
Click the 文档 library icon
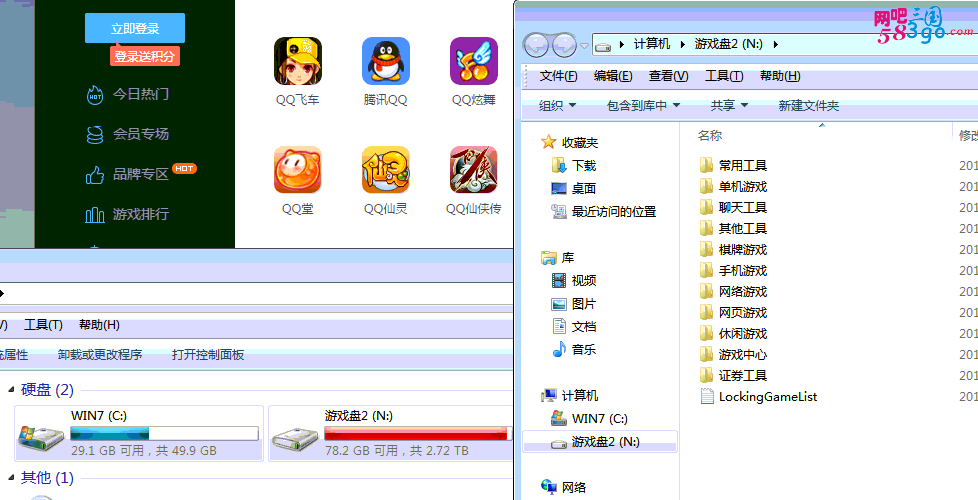[559, 326]
